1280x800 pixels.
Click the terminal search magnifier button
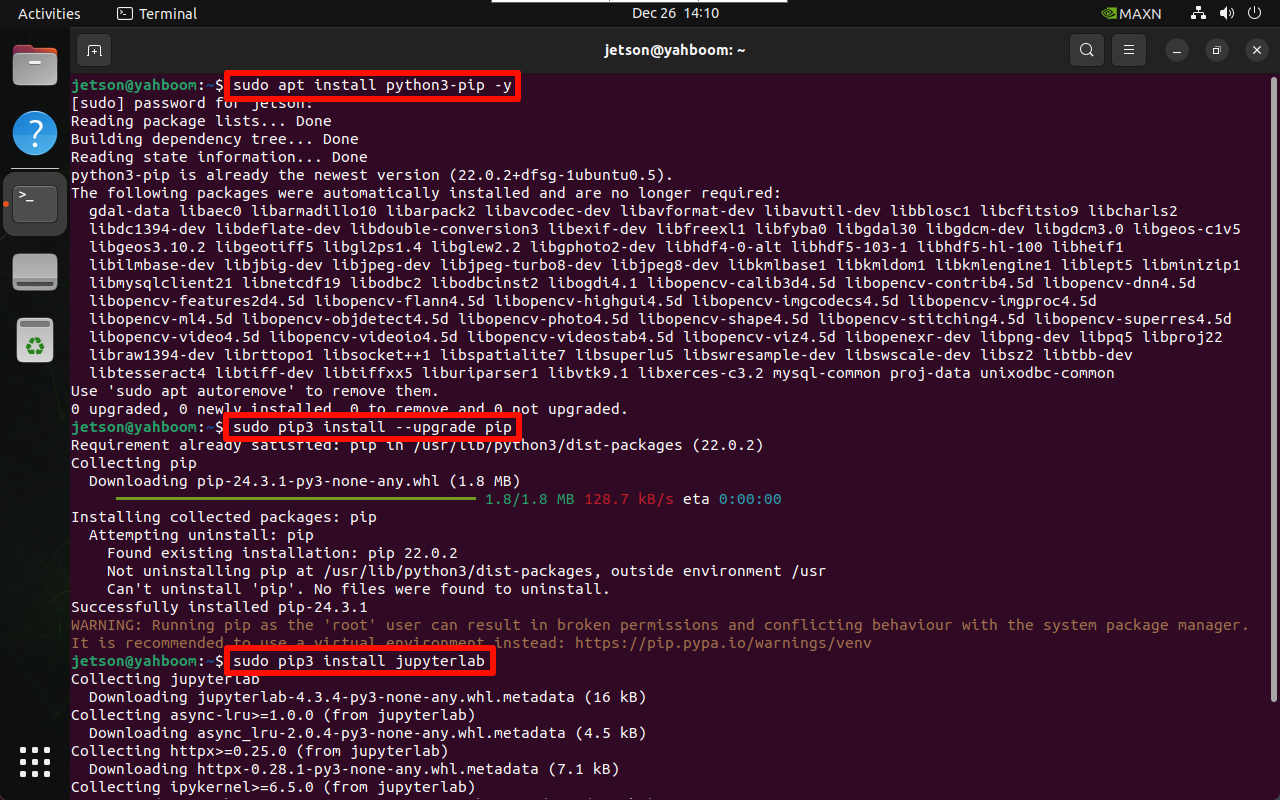(x=1086, y=50)
